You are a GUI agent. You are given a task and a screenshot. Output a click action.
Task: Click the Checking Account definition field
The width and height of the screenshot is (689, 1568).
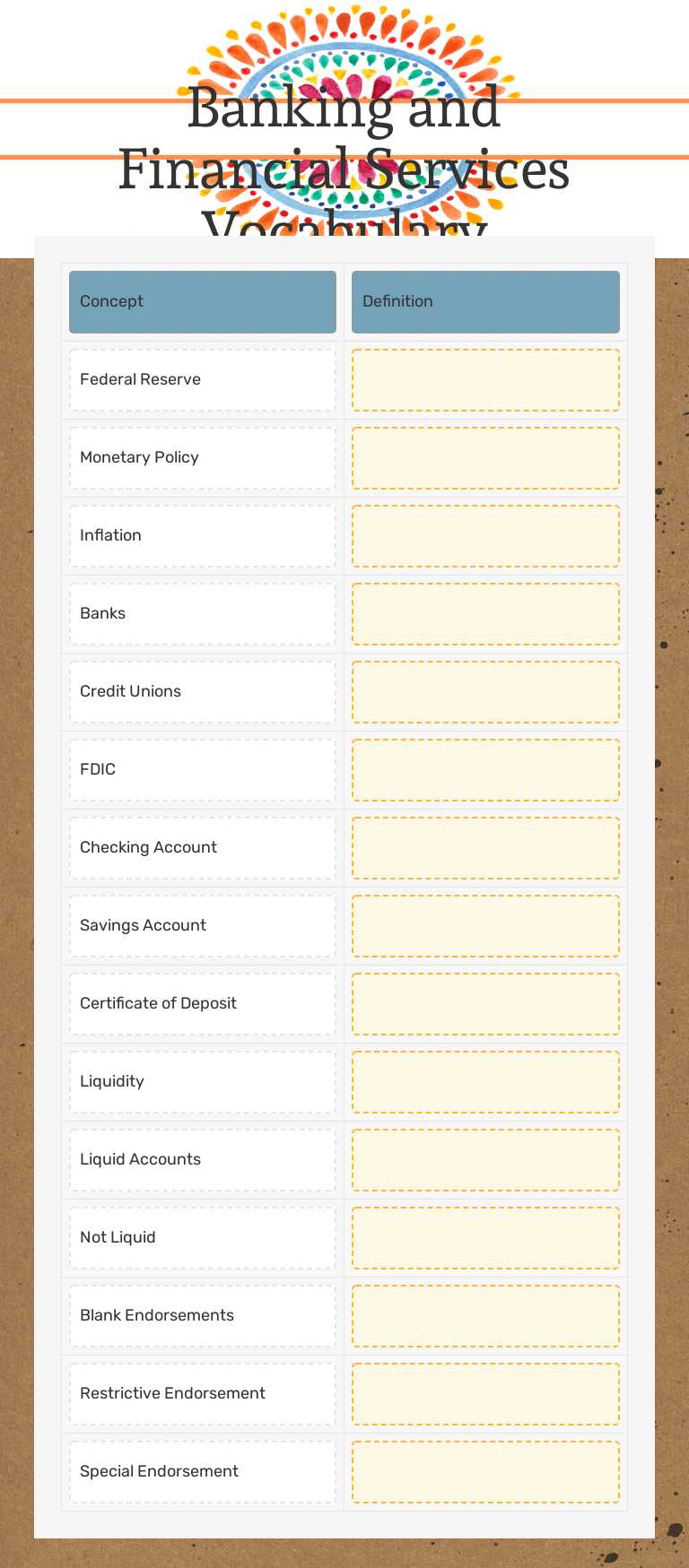pos(485,848)
